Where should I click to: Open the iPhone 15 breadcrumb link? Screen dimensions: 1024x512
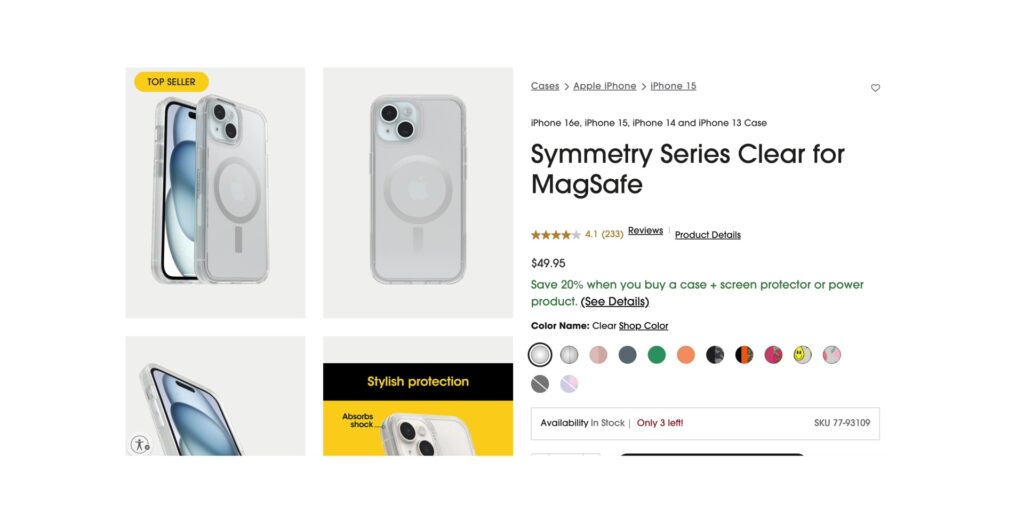point(673,86)
